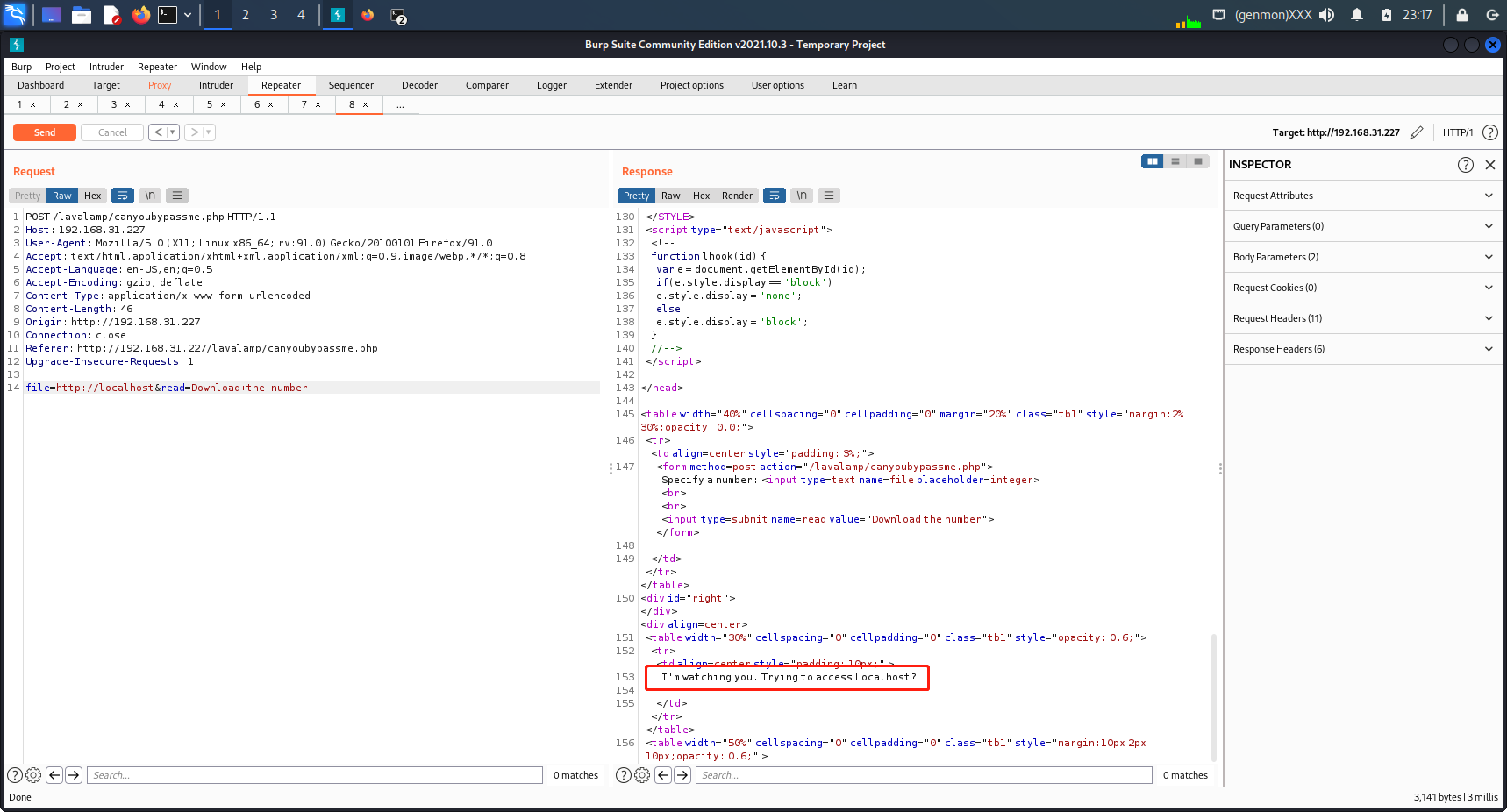Open notifications bell icon
Screen dimensions: 1507x812
[x=1357, y=15]
